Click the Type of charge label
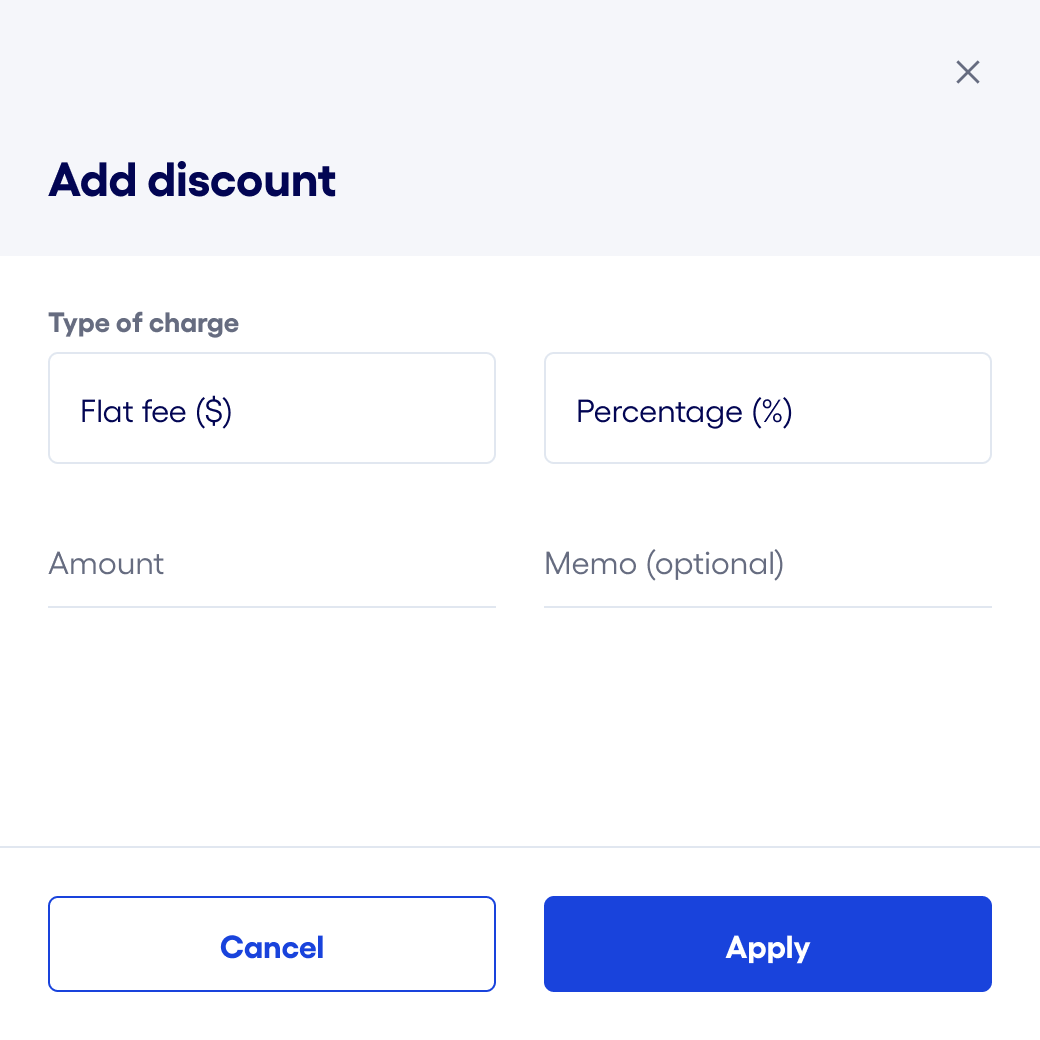The width and height of the screenshot is (1040, 1040). point(144,323)
